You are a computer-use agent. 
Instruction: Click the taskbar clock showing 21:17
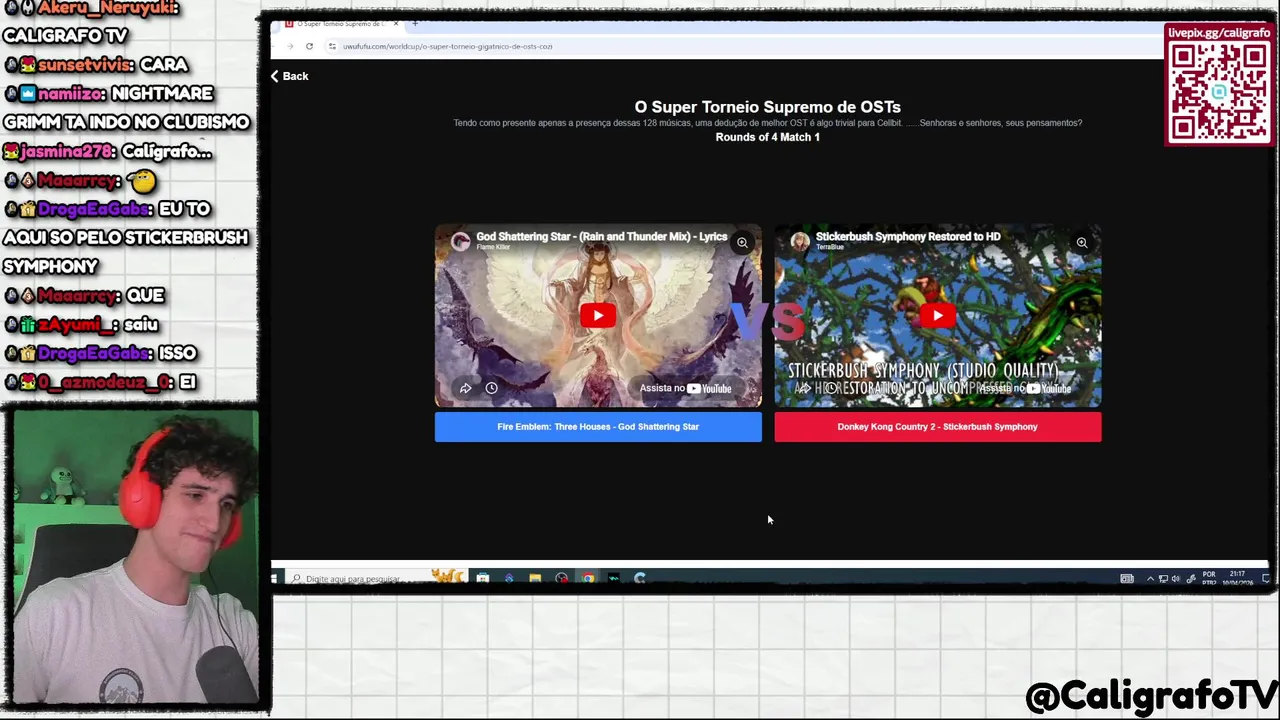pyautogui.click(x=1237, y=578)
